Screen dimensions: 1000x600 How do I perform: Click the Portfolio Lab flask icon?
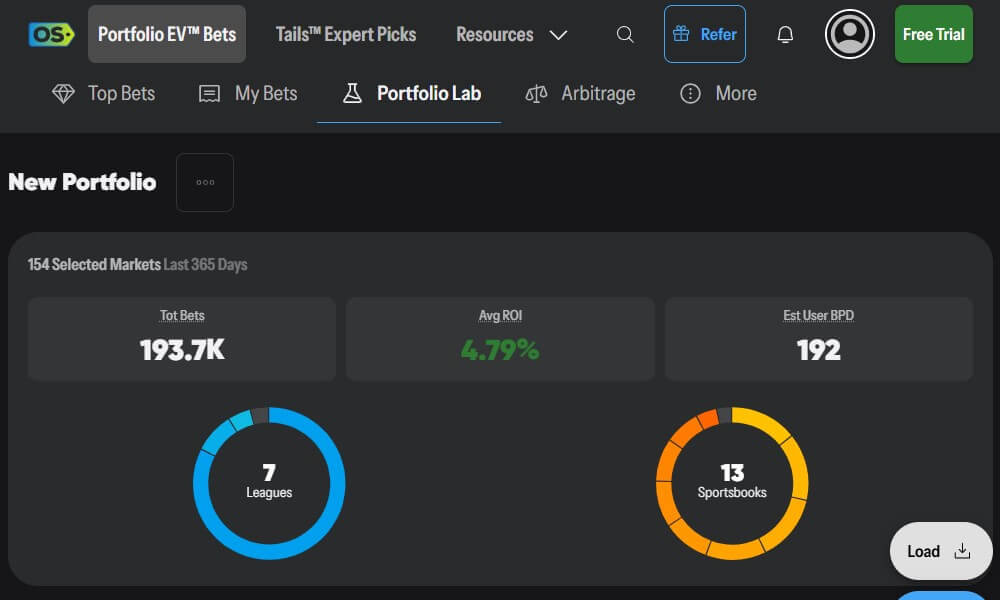point(352,93)
